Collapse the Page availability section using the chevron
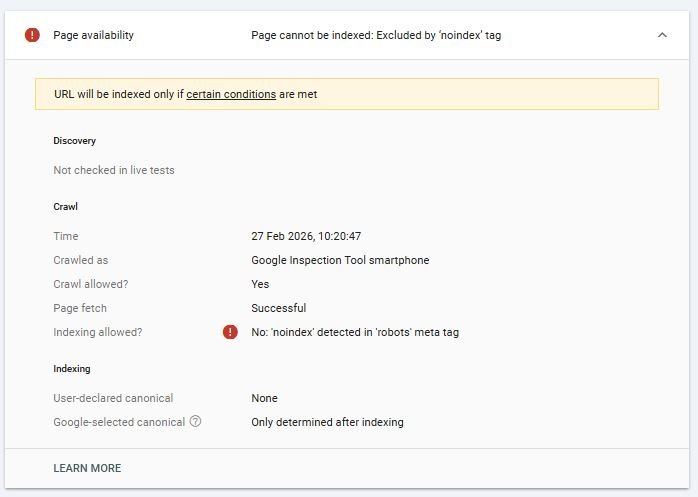 click(662, 35)
